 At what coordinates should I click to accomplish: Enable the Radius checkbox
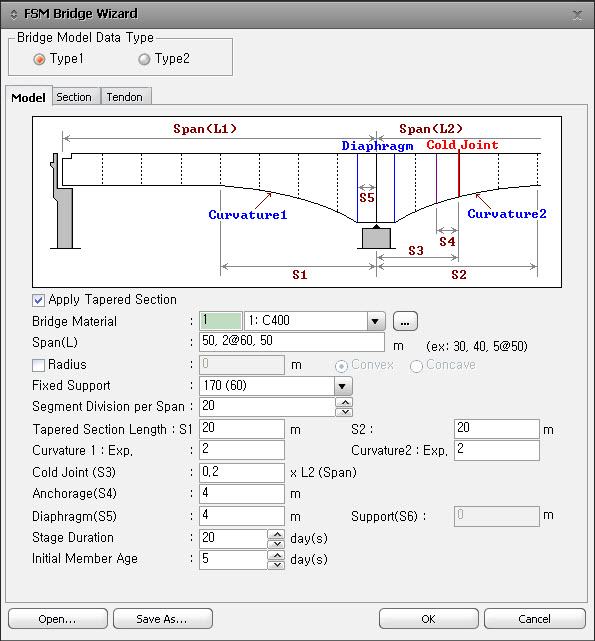pos(38,365)
